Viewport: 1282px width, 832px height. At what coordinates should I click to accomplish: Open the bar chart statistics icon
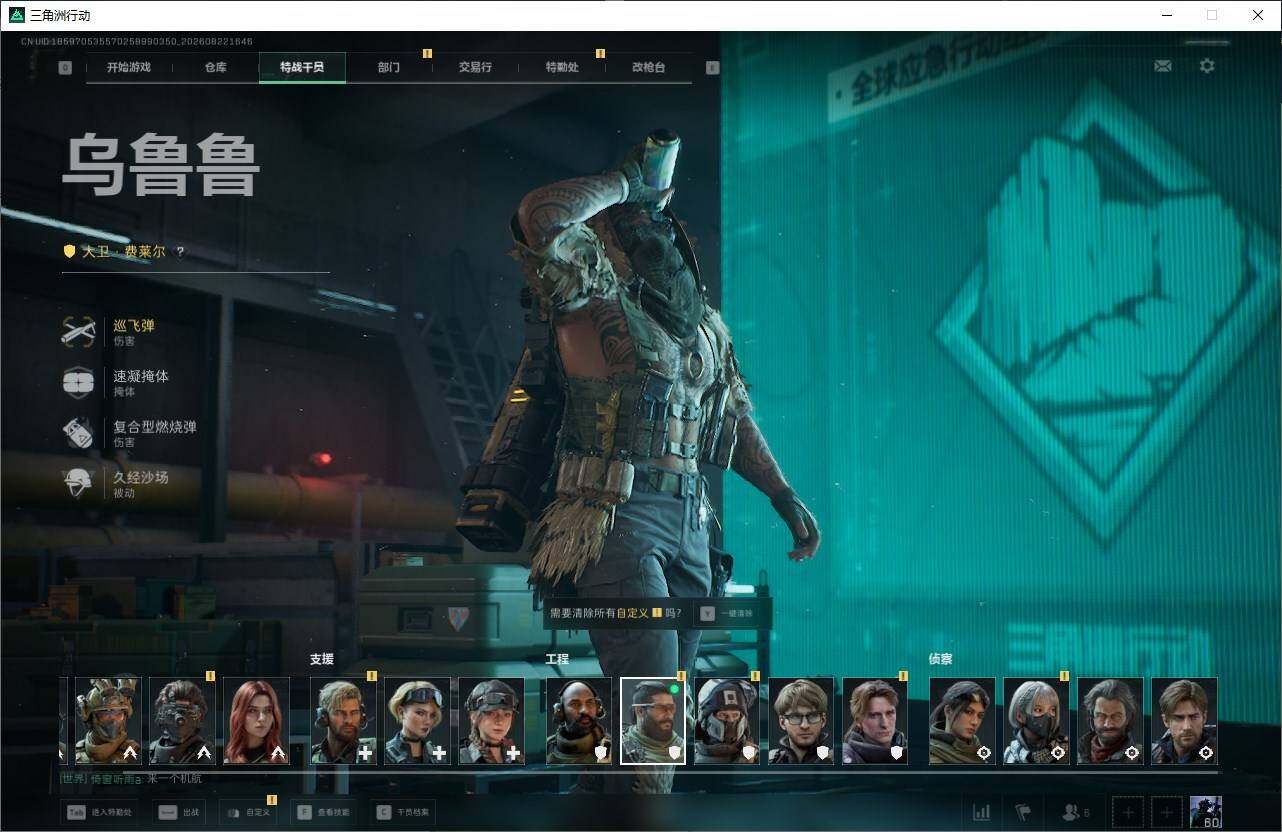coord(981,812)
